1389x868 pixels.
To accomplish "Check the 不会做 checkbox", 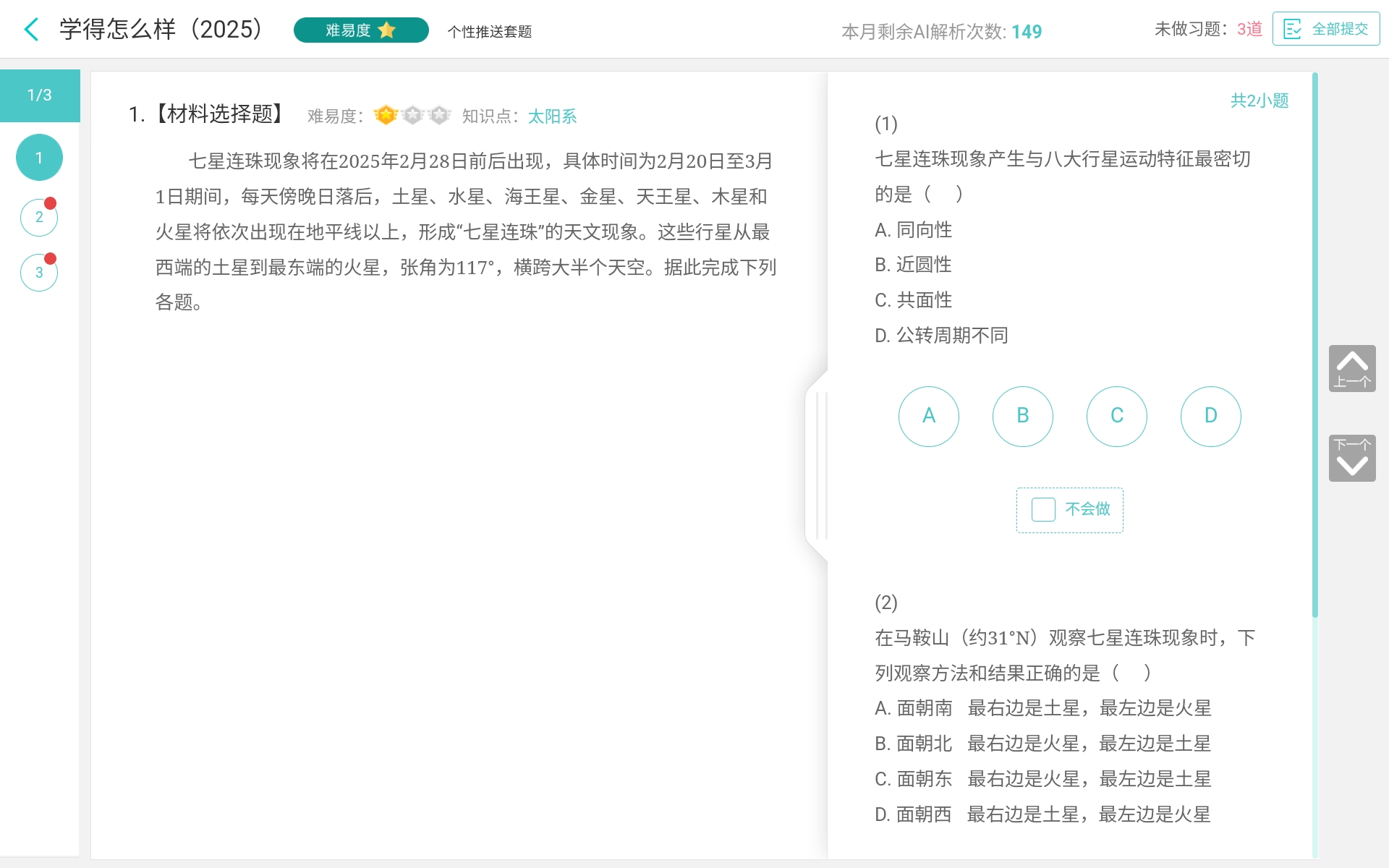I will (x=1043, y=510).
